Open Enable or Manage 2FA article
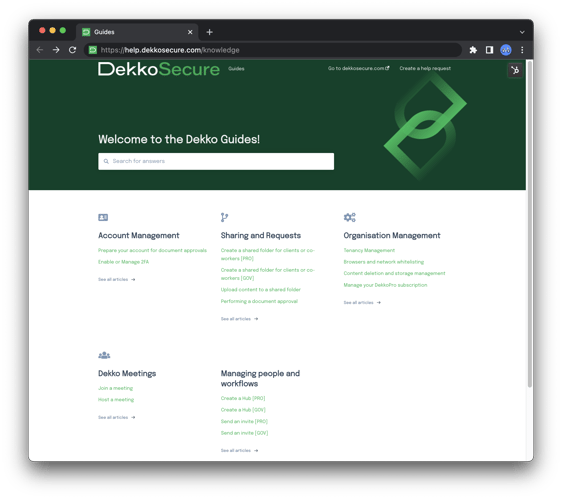Viewport: 562px width, 499px height. (123, 262)
